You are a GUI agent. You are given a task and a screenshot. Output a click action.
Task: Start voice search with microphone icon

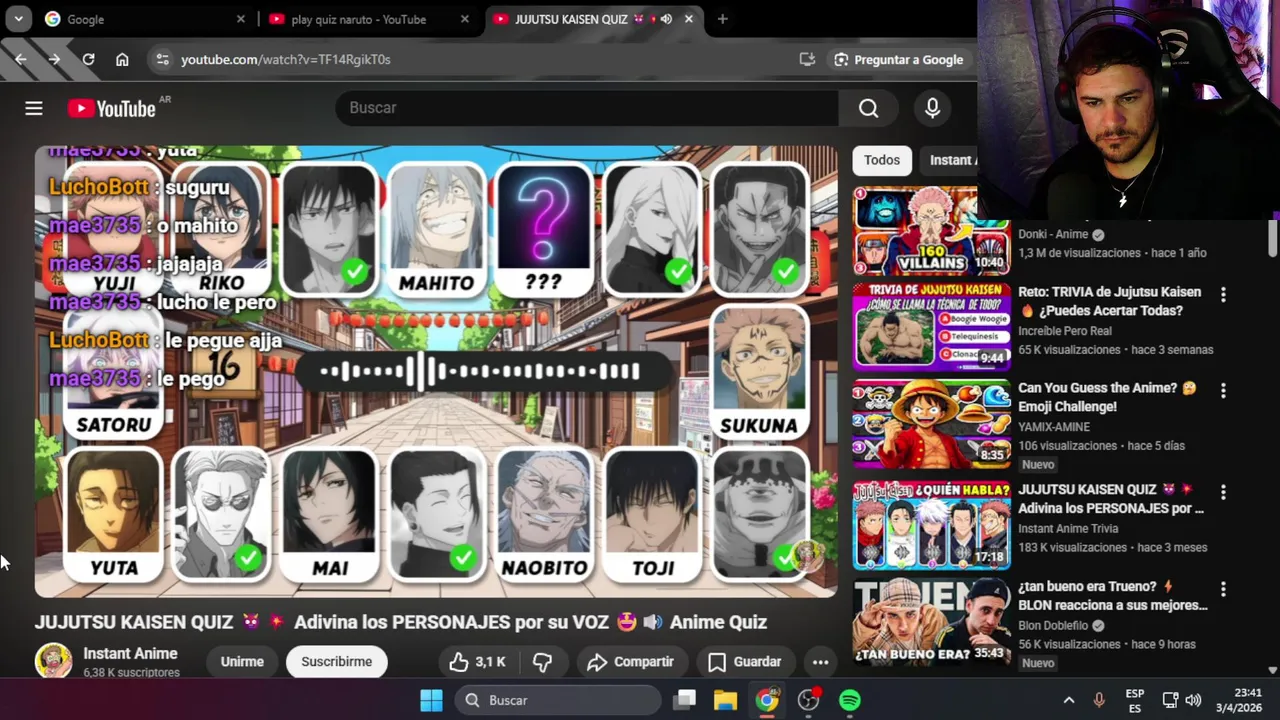932,108
